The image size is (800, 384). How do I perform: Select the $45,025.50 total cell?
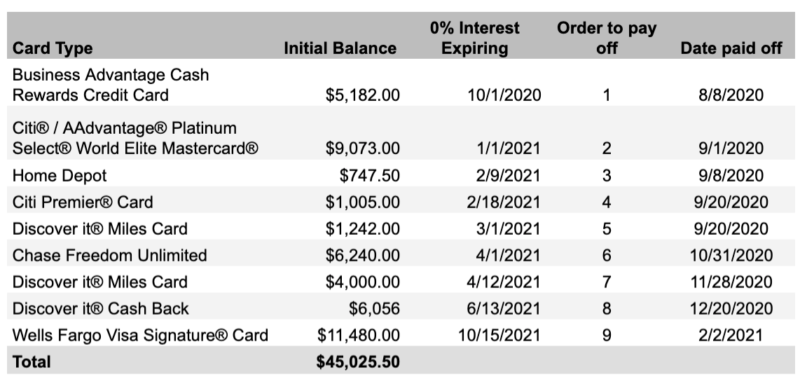358,362
